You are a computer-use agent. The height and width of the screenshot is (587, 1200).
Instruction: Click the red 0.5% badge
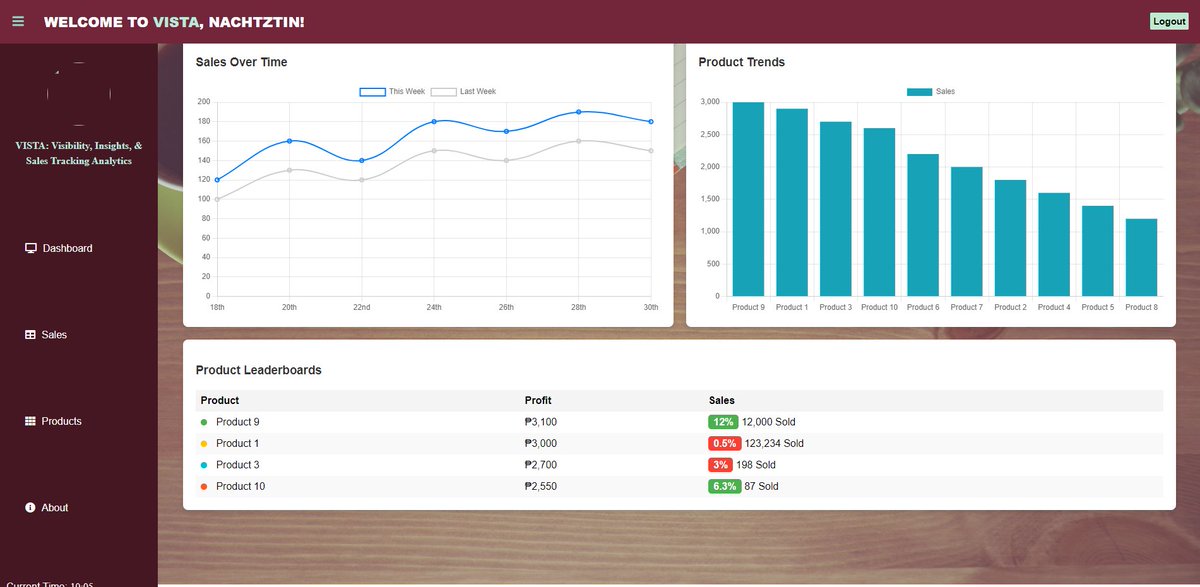[x=724, y=443]
